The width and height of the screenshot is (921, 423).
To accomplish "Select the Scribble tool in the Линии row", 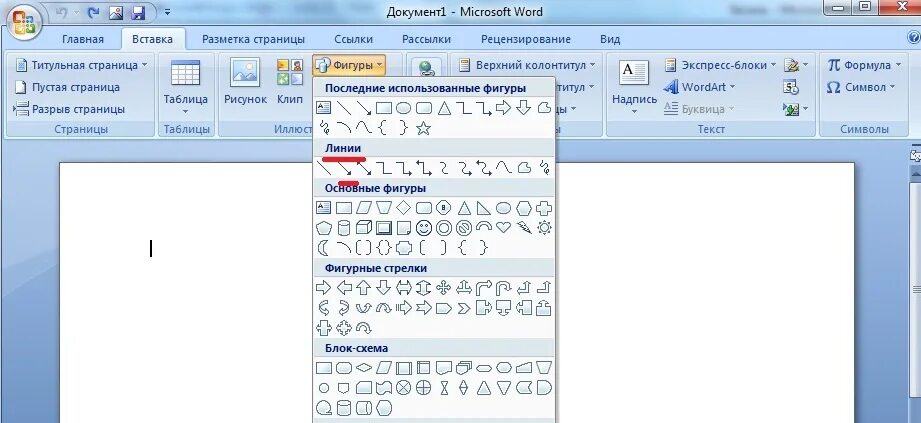I will click(544, 169).
